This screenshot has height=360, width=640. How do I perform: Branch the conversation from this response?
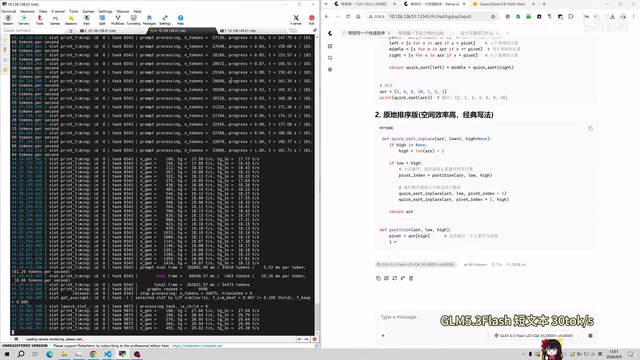[403, 278]
